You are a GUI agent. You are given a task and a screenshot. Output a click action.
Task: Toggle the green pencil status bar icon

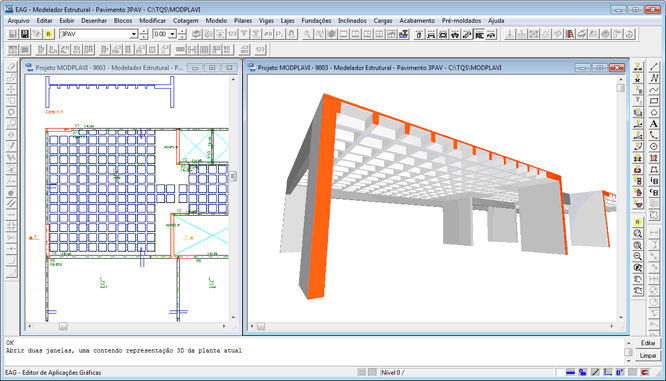click(595, 373)
